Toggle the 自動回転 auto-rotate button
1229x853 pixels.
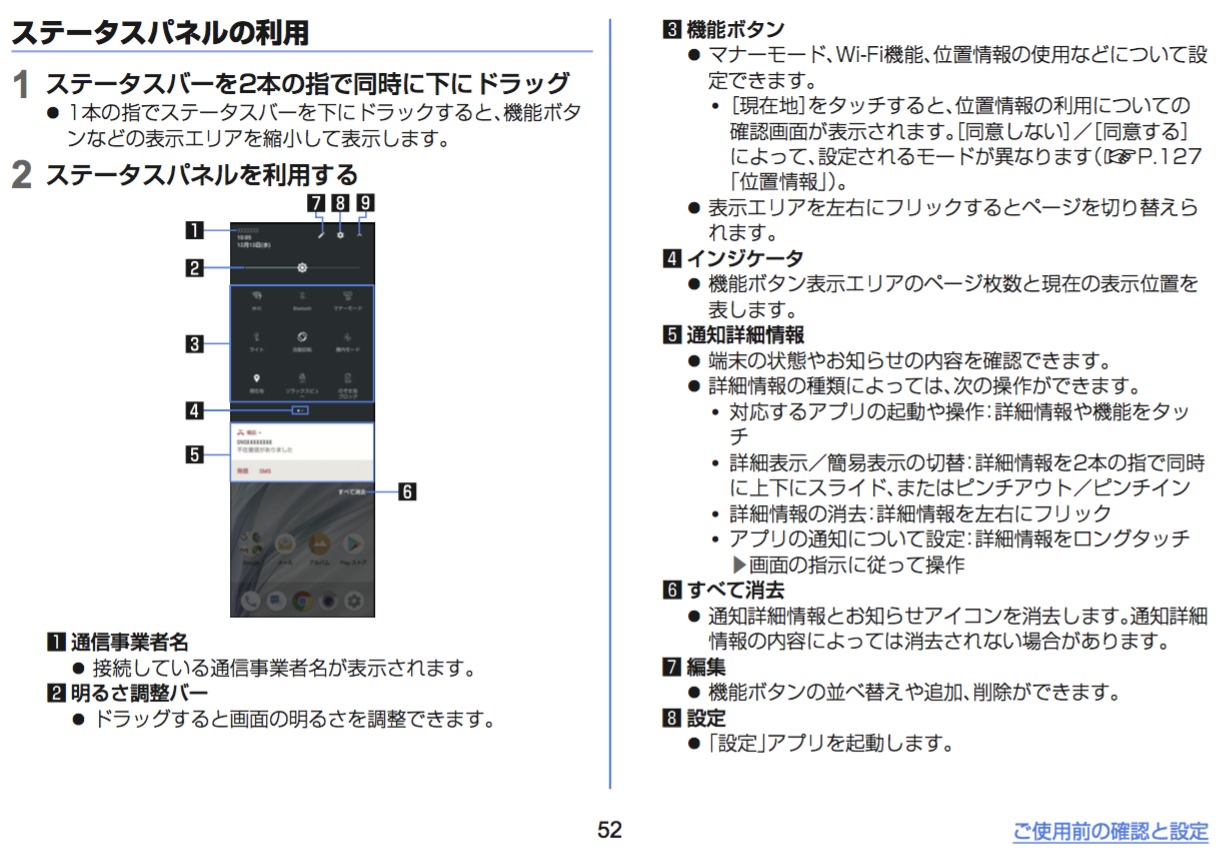click(302, 340)
